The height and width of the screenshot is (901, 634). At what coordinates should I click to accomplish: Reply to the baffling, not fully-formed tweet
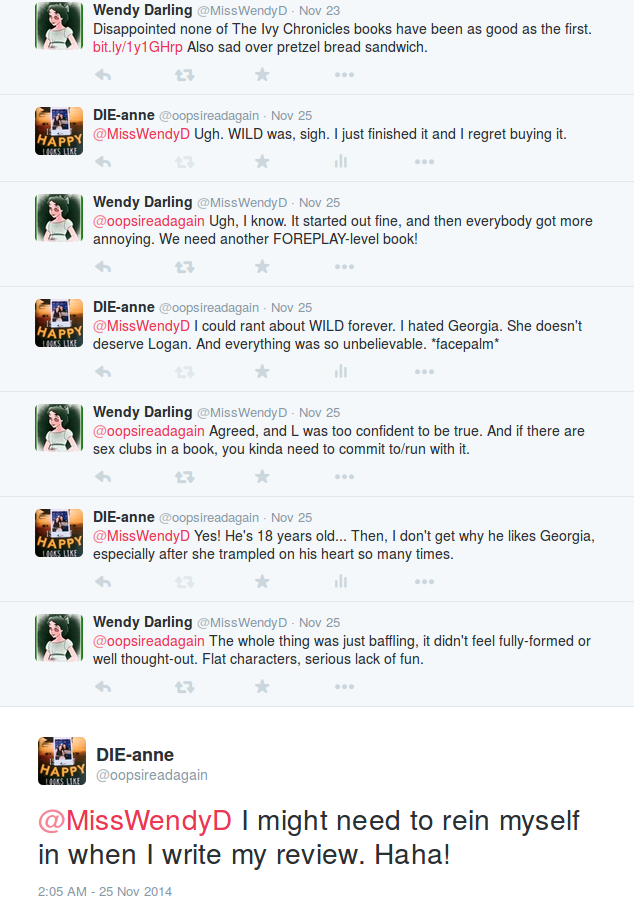point(103,687)
